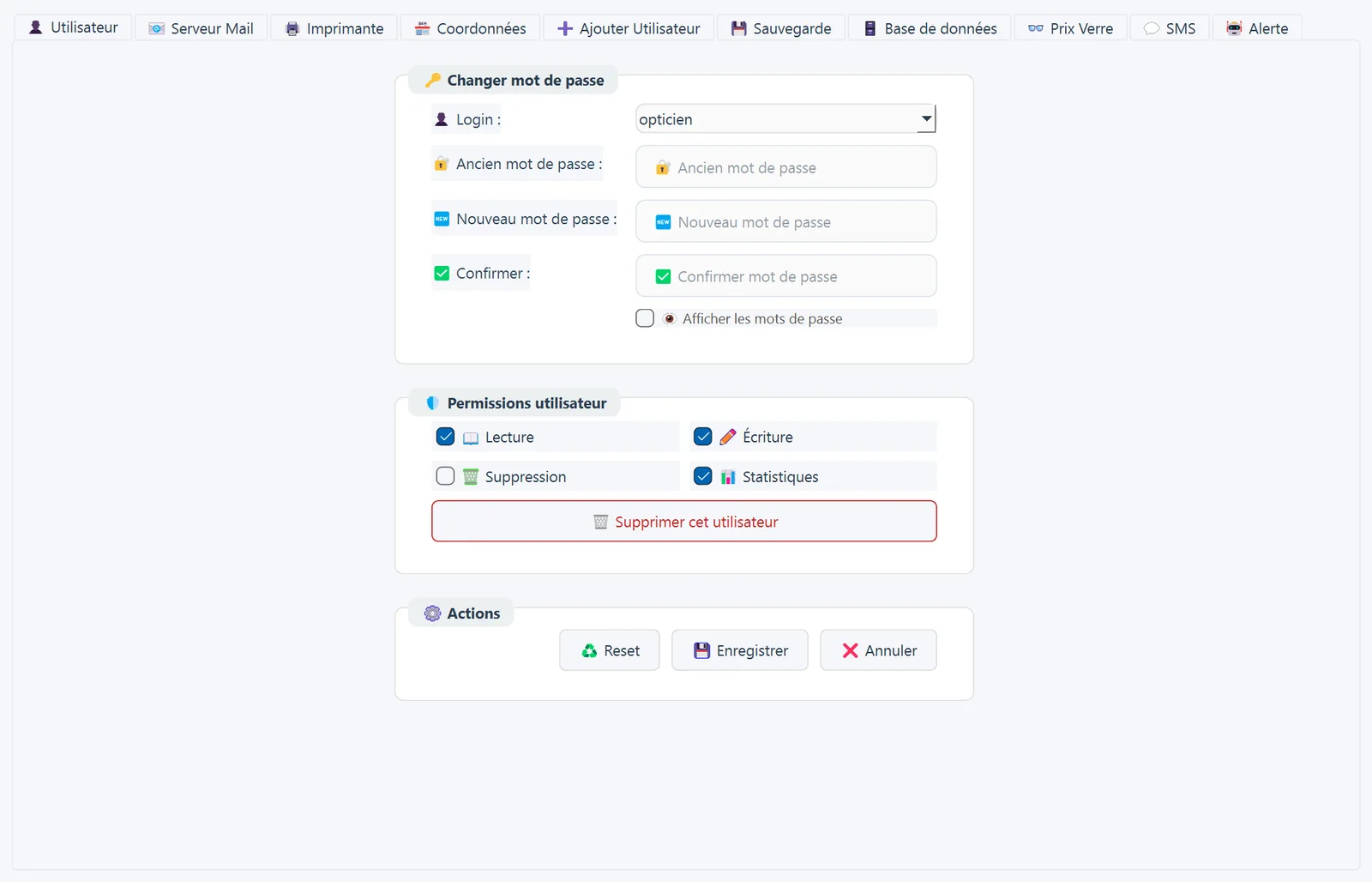Click the Enregistrer button
The image size is (1372, 882).
click(x=740, y=650)
